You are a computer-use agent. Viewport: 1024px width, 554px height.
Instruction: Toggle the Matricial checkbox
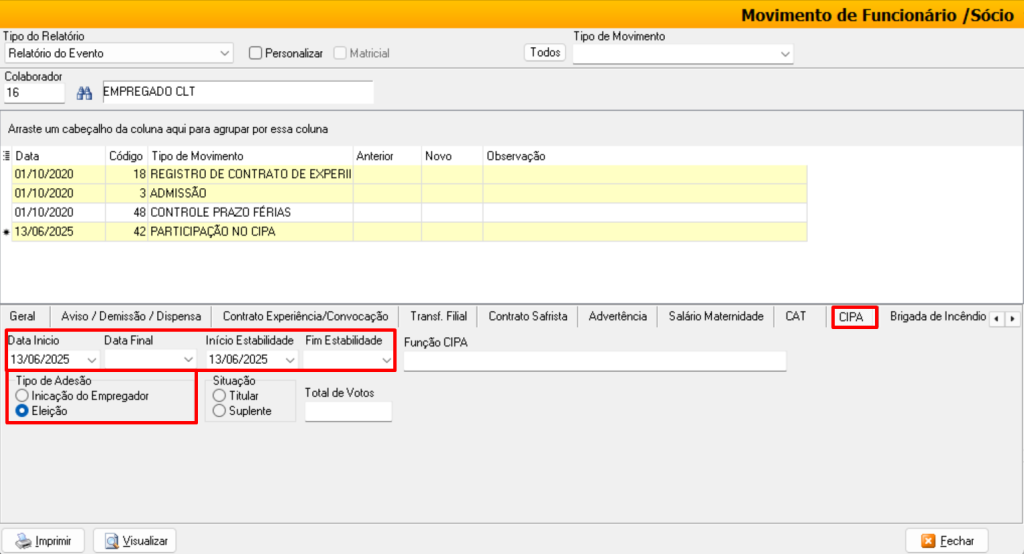(x=340, y=53)
